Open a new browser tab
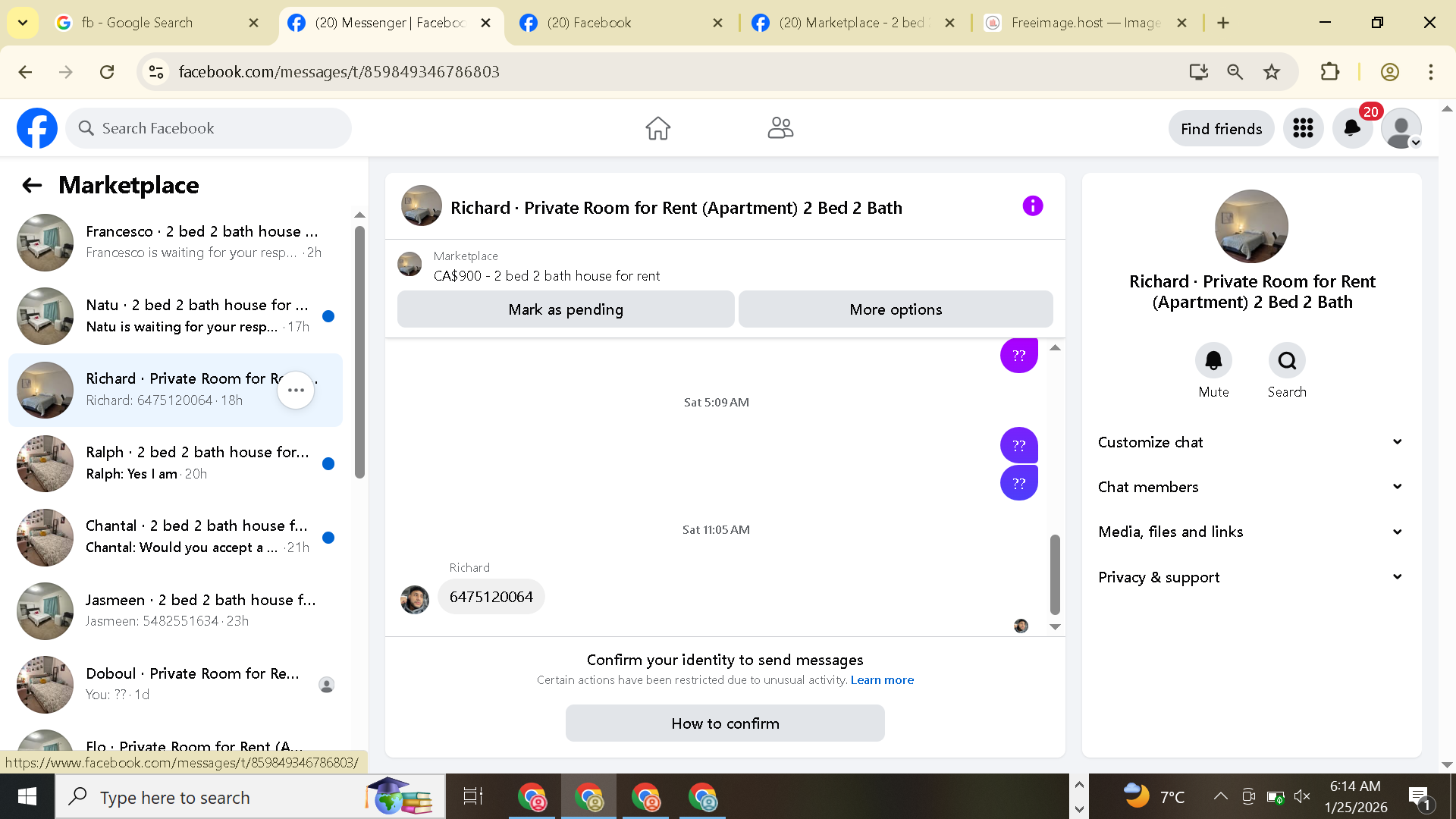 [1223, 23]
